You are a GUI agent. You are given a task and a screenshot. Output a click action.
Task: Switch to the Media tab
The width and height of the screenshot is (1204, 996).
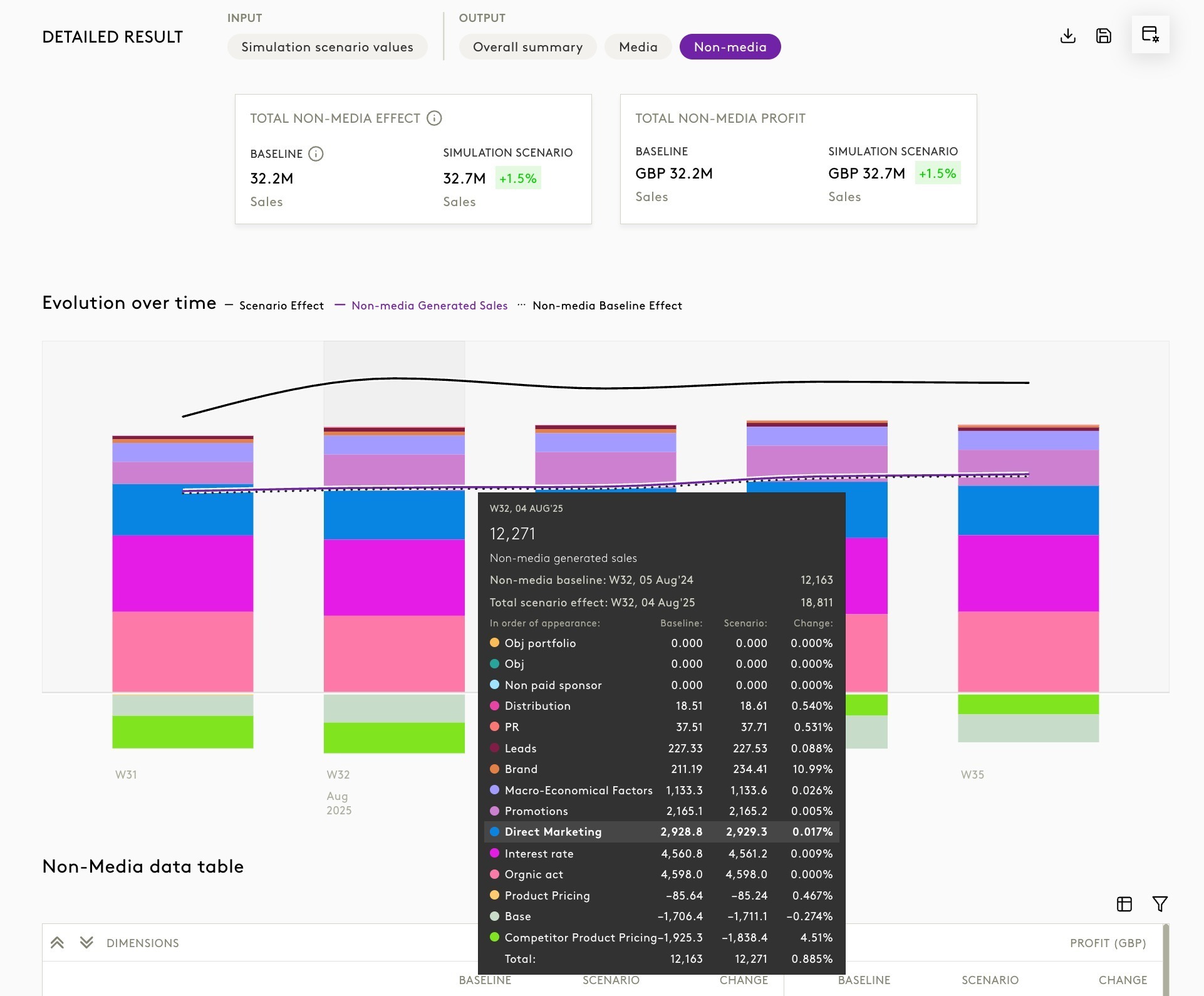click(638, 47)
